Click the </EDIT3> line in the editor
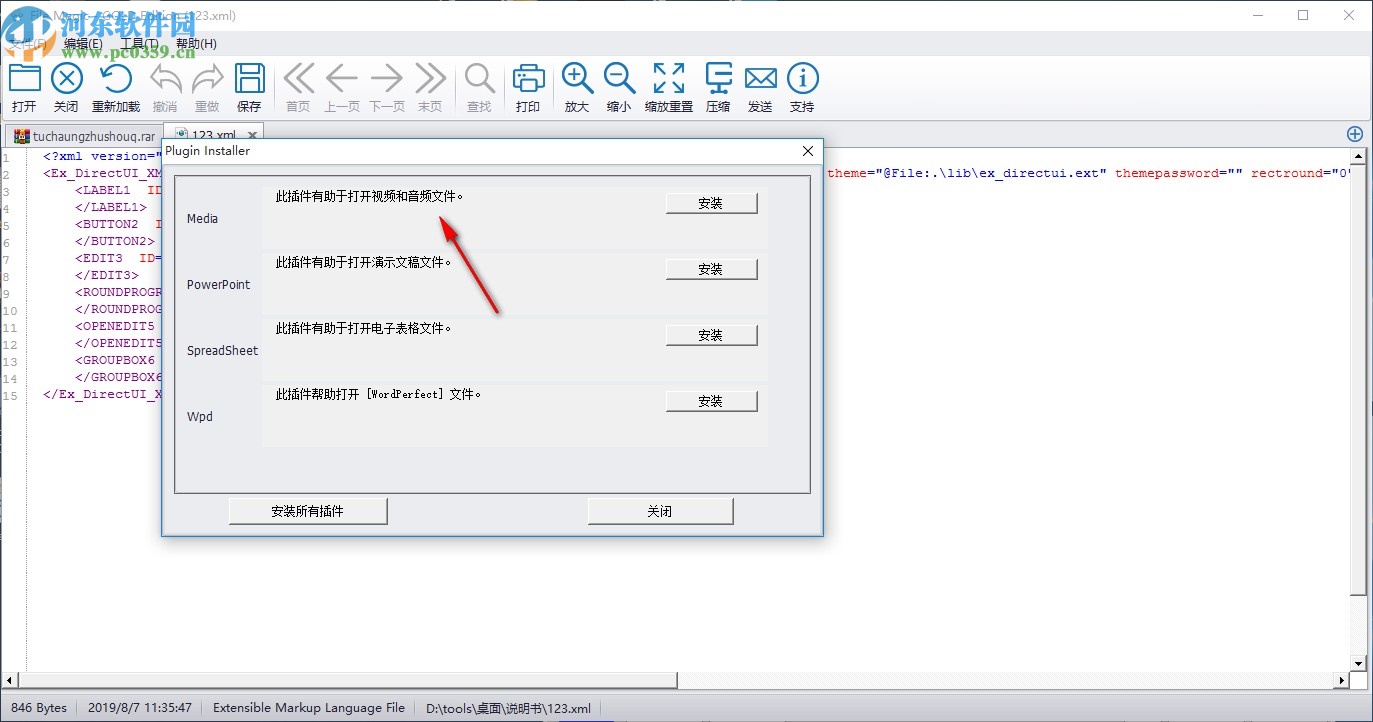The image size is (1373, 722). 107,275
